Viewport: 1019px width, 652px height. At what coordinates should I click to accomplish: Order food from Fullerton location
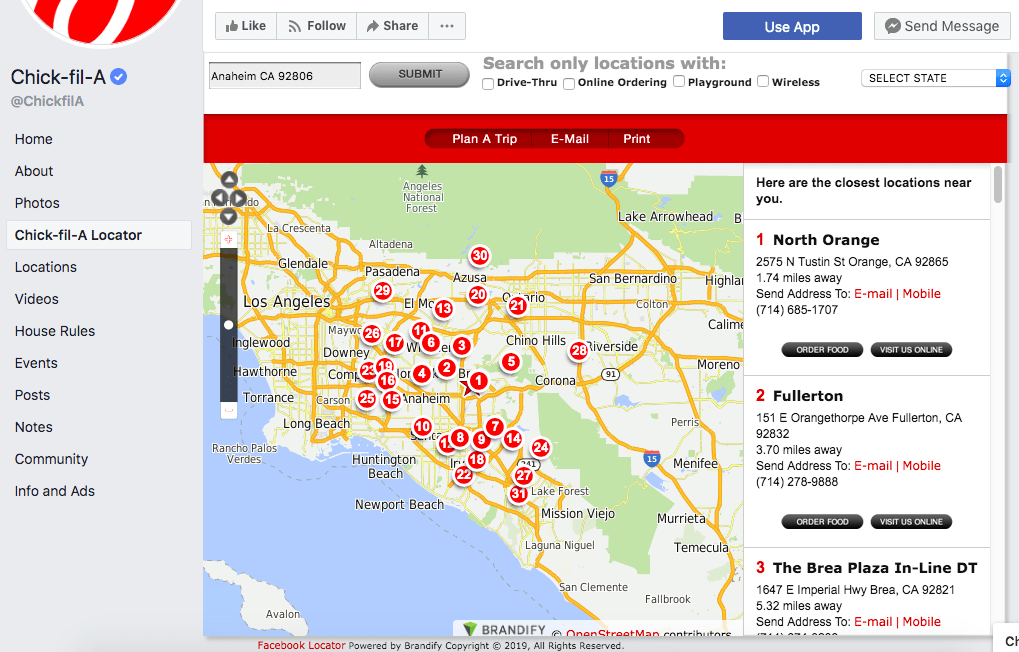pos(822,521)
